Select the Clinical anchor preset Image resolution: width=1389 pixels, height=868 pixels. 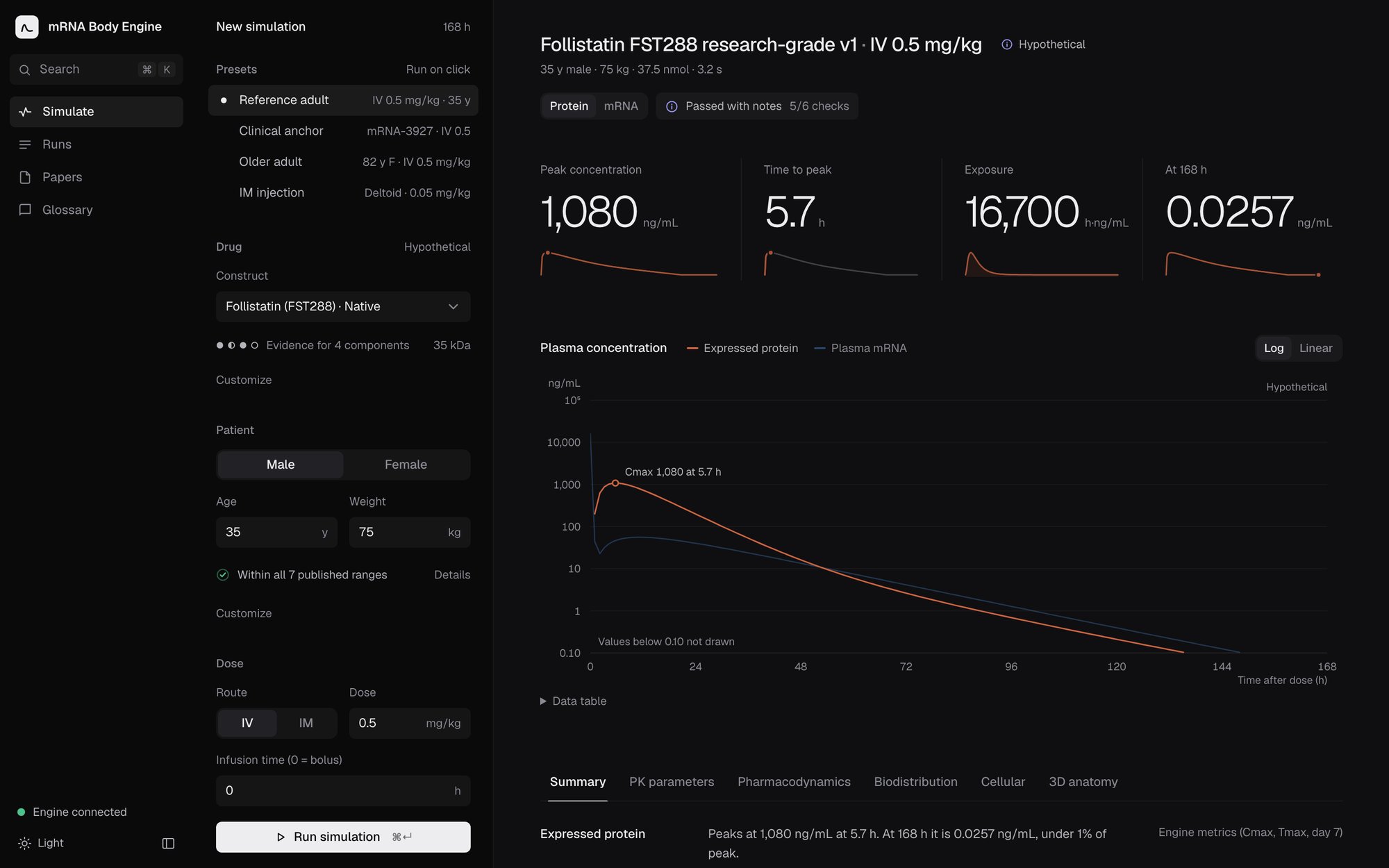coord(343,131)
